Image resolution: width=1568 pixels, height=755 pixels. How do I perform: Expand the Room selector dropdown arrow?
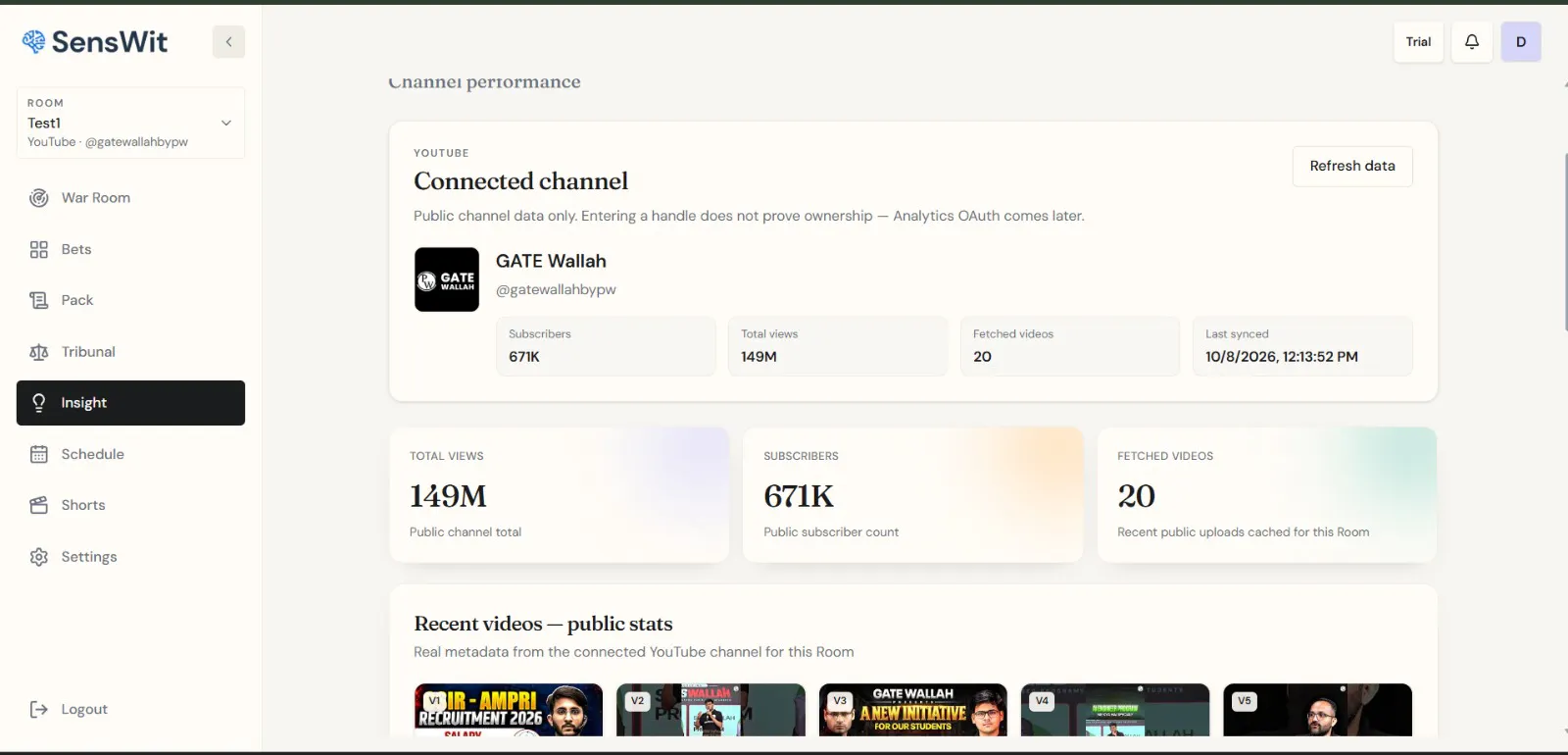pos(226,123)
